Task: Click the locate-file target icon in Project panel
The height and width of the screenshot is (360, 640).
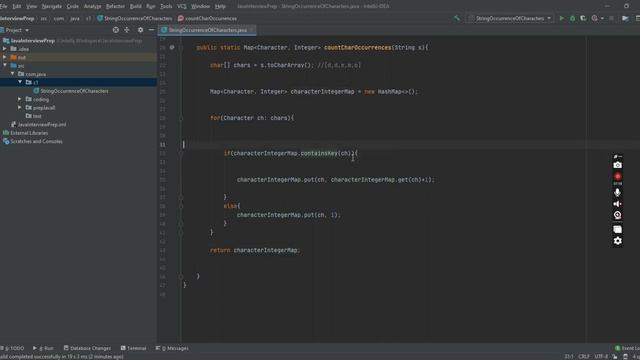Action: [x=116, y=30]
